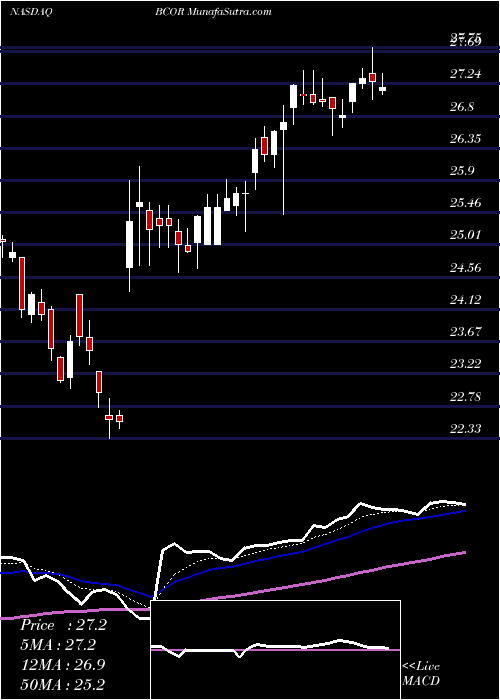Click the 5MA : 27.2 readout

58,645
